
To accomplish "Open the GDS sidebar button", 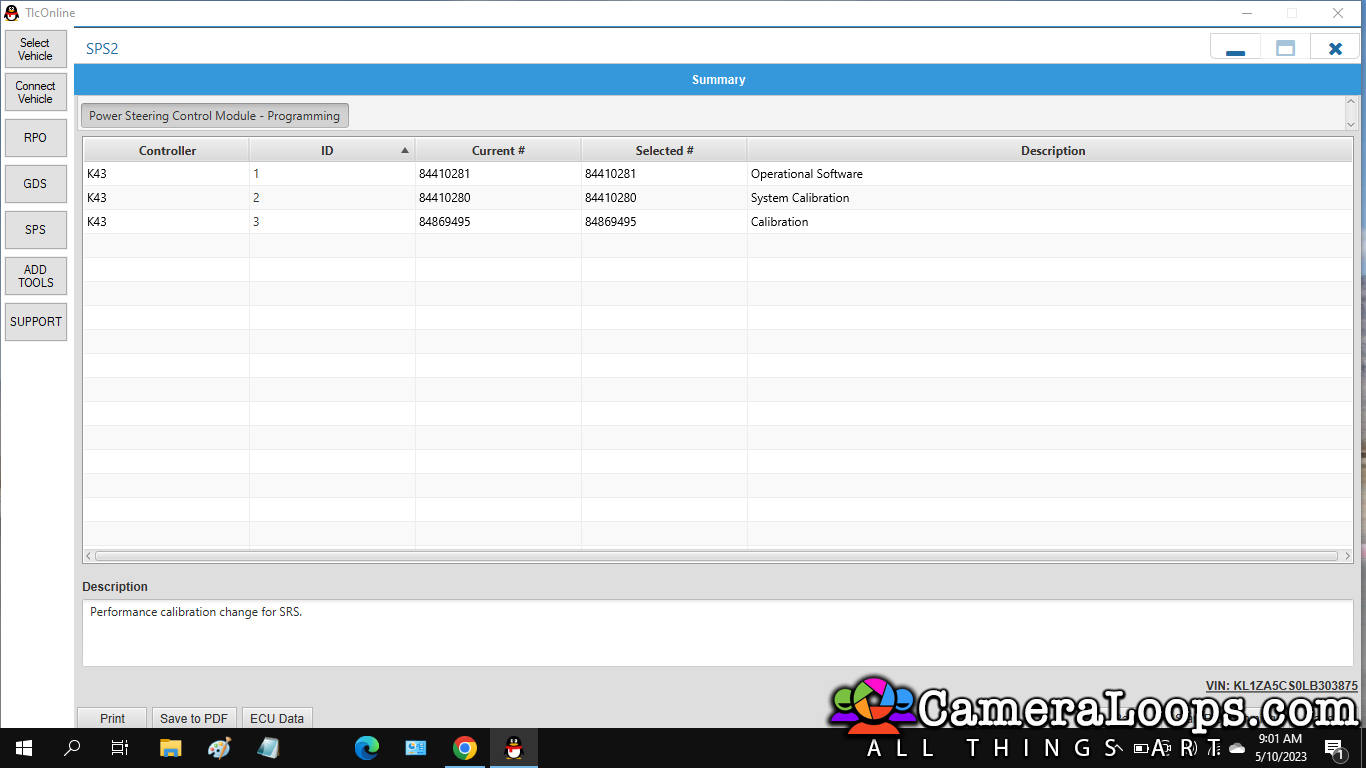I will coord(35,184).
